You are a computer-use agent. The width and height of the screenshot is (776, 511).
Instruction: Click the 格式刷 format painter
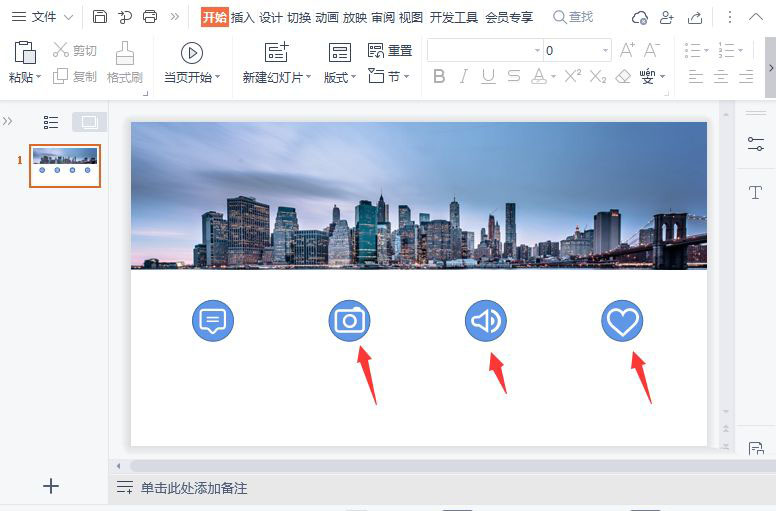pyautogui.click(x=125, y=62)
